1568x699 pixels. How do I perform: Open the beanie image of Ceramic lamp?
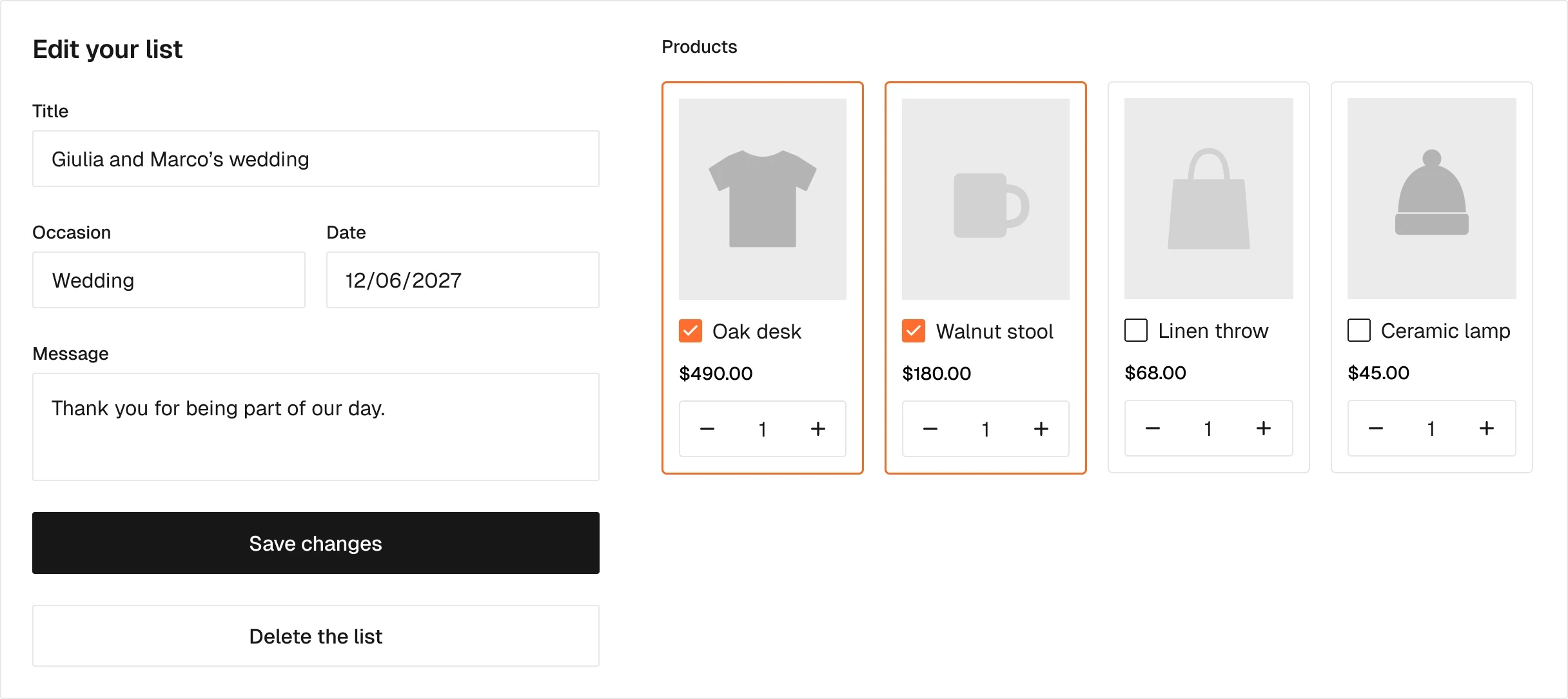click(1432, 199)
